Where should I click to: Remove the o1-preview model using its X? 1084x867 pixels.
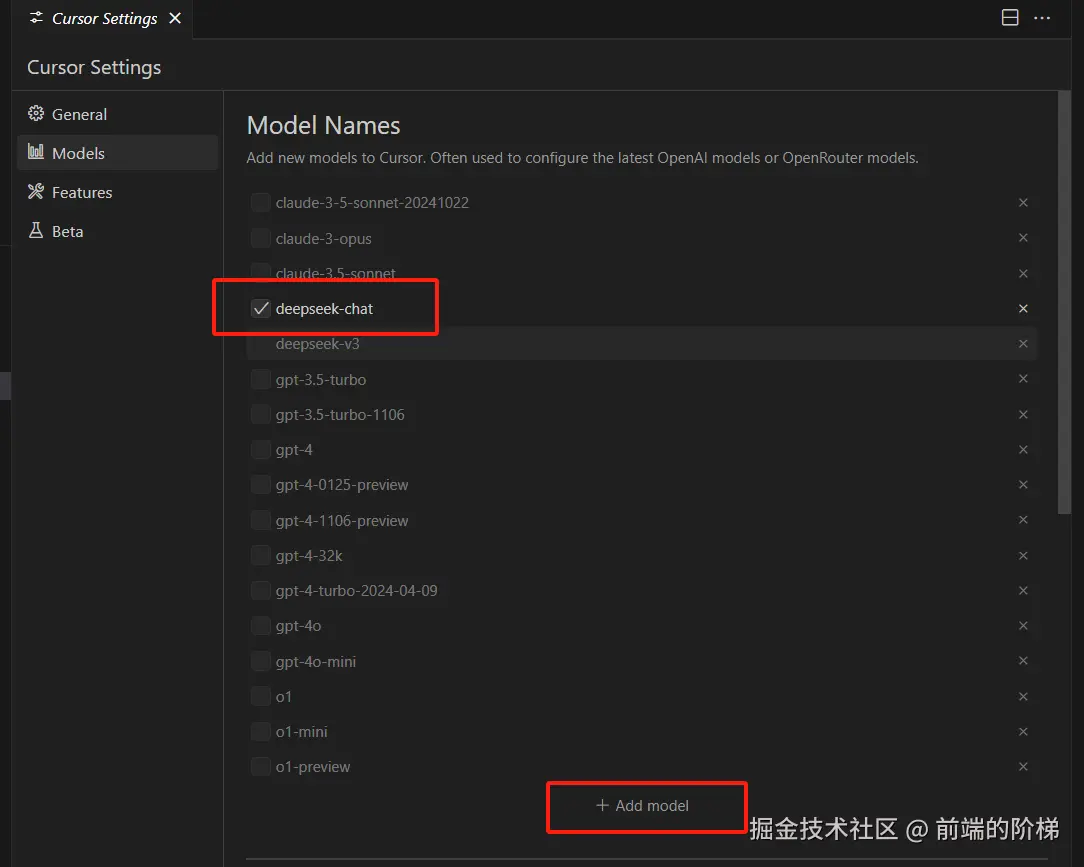pos(1023,767)
